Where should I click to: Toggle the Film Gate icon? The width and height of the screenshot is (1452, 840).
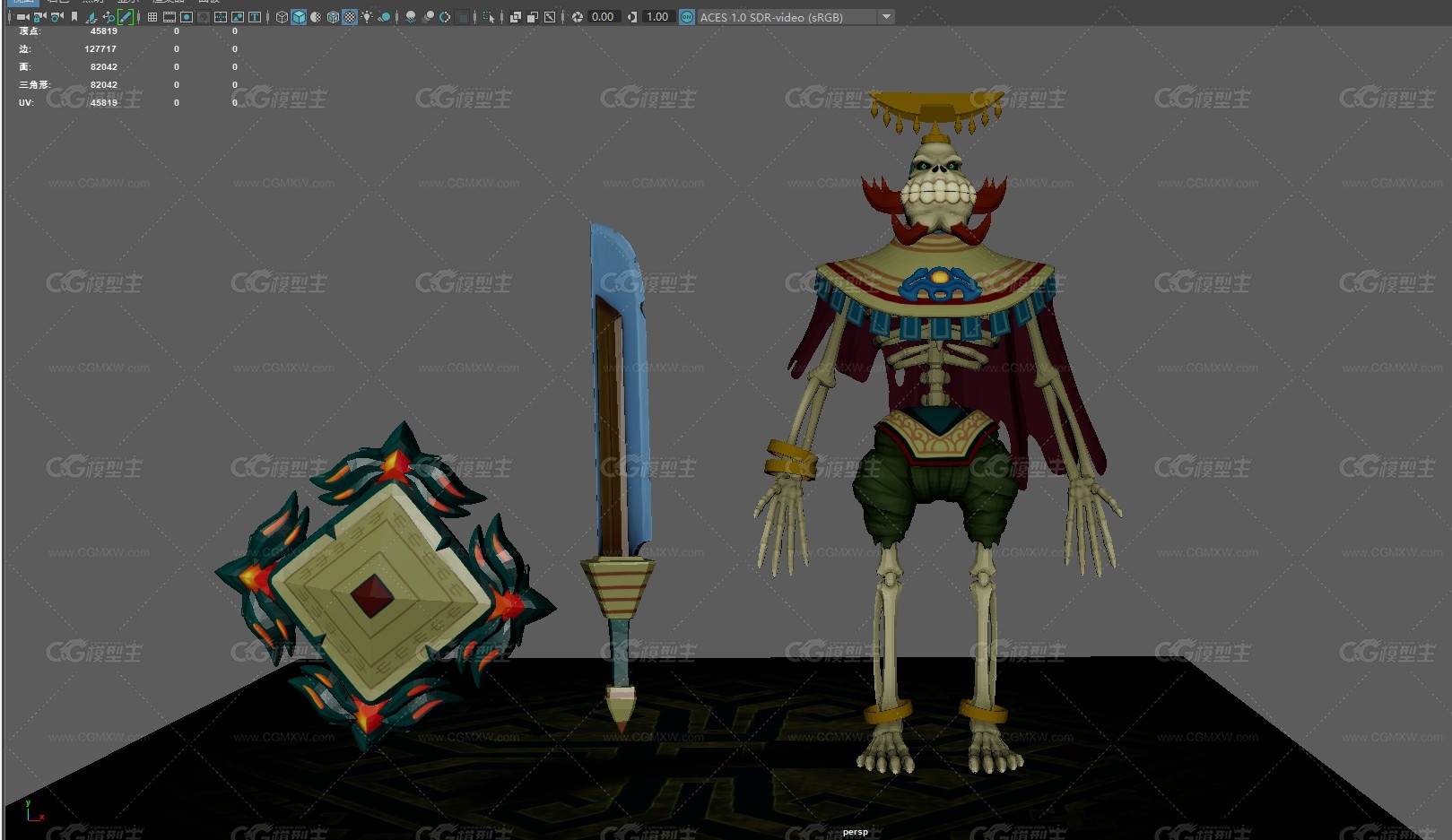[170, 17]
